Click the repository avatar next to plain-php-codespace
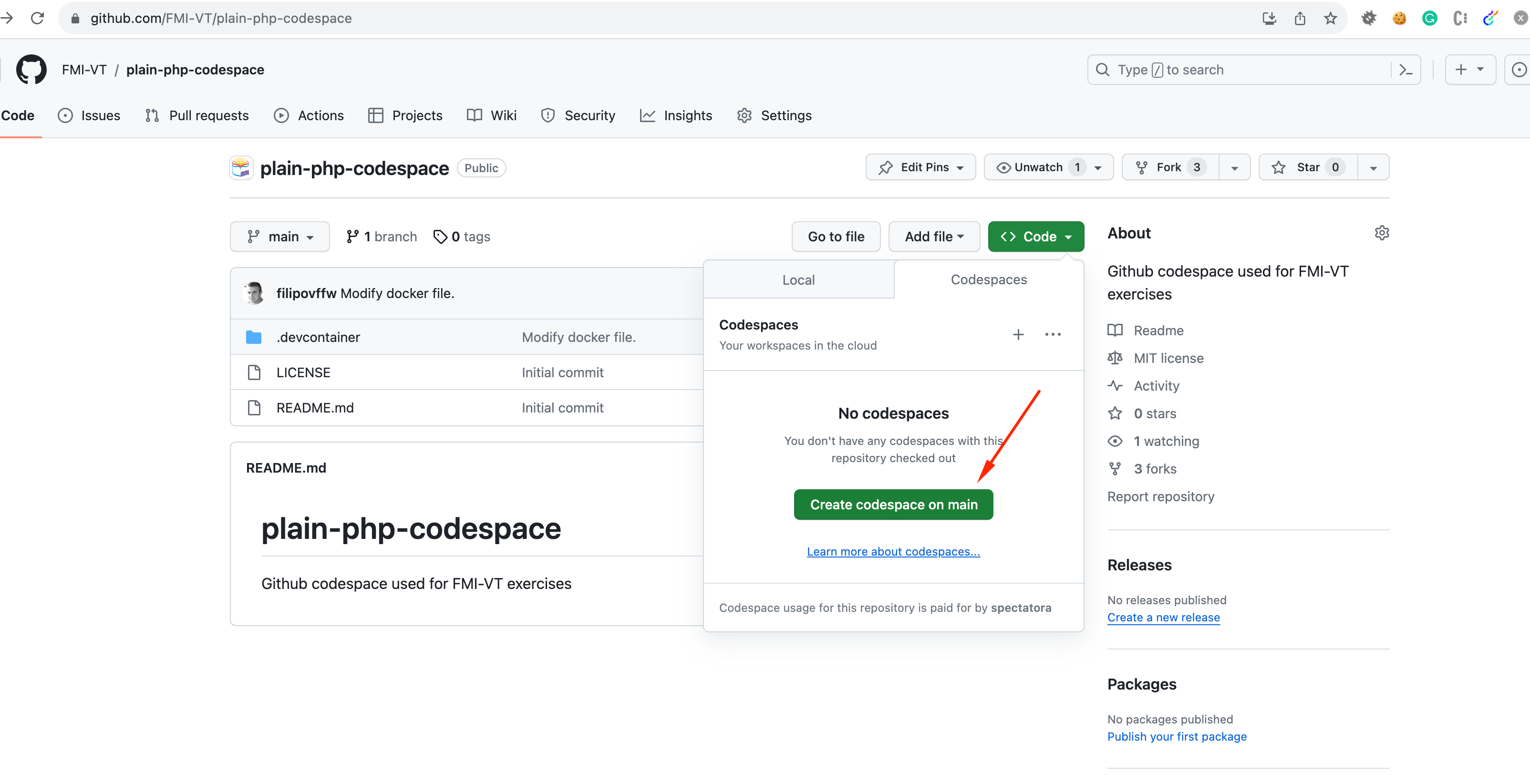 (241, 168)
